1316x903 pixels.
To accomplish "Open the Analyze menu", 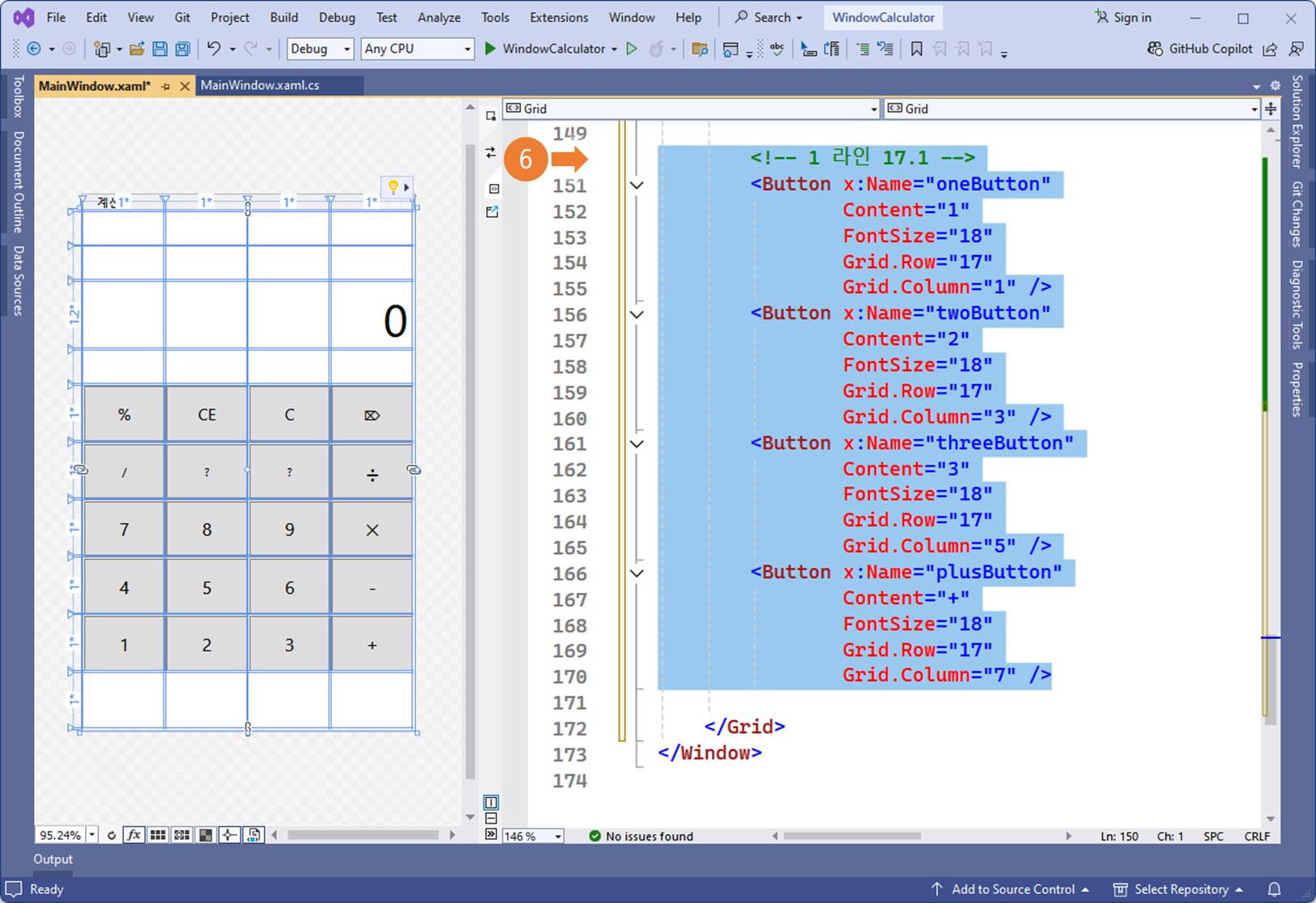I will pyautogui.click(x=438, y=17).
